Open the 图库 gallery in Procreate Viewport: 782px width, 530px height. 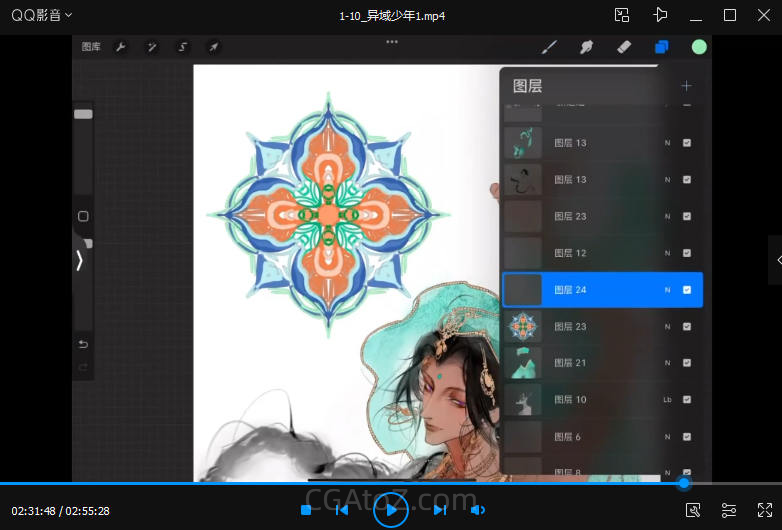tap(91, 47)
